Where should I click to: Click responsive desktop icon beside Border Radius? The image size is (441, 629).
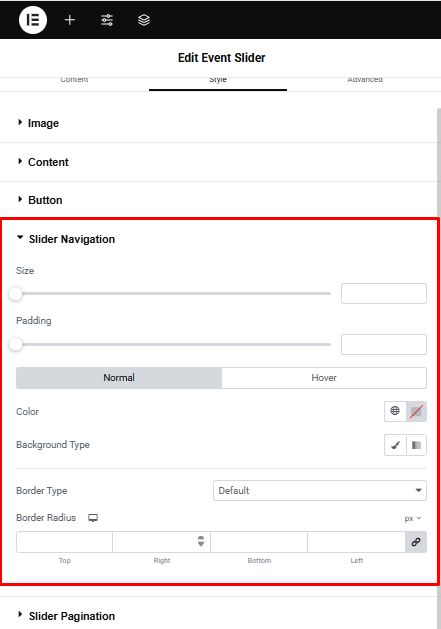(x=93, y=518)
